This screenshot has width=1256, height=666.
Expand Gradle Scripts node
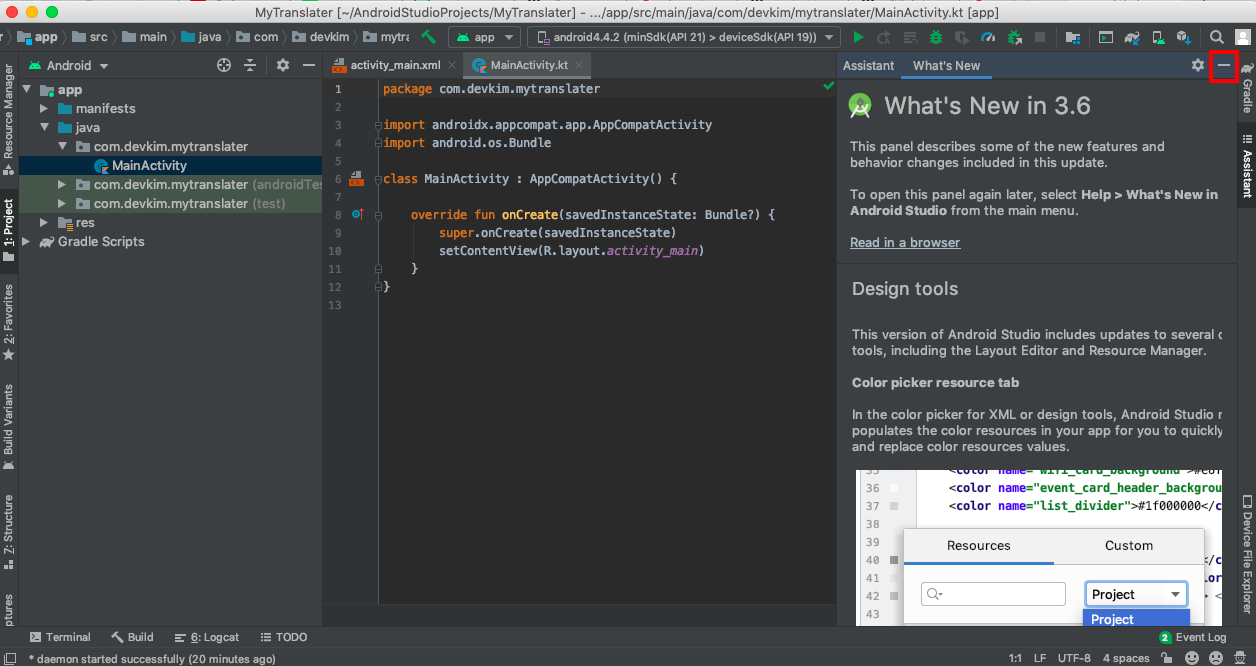27,241
